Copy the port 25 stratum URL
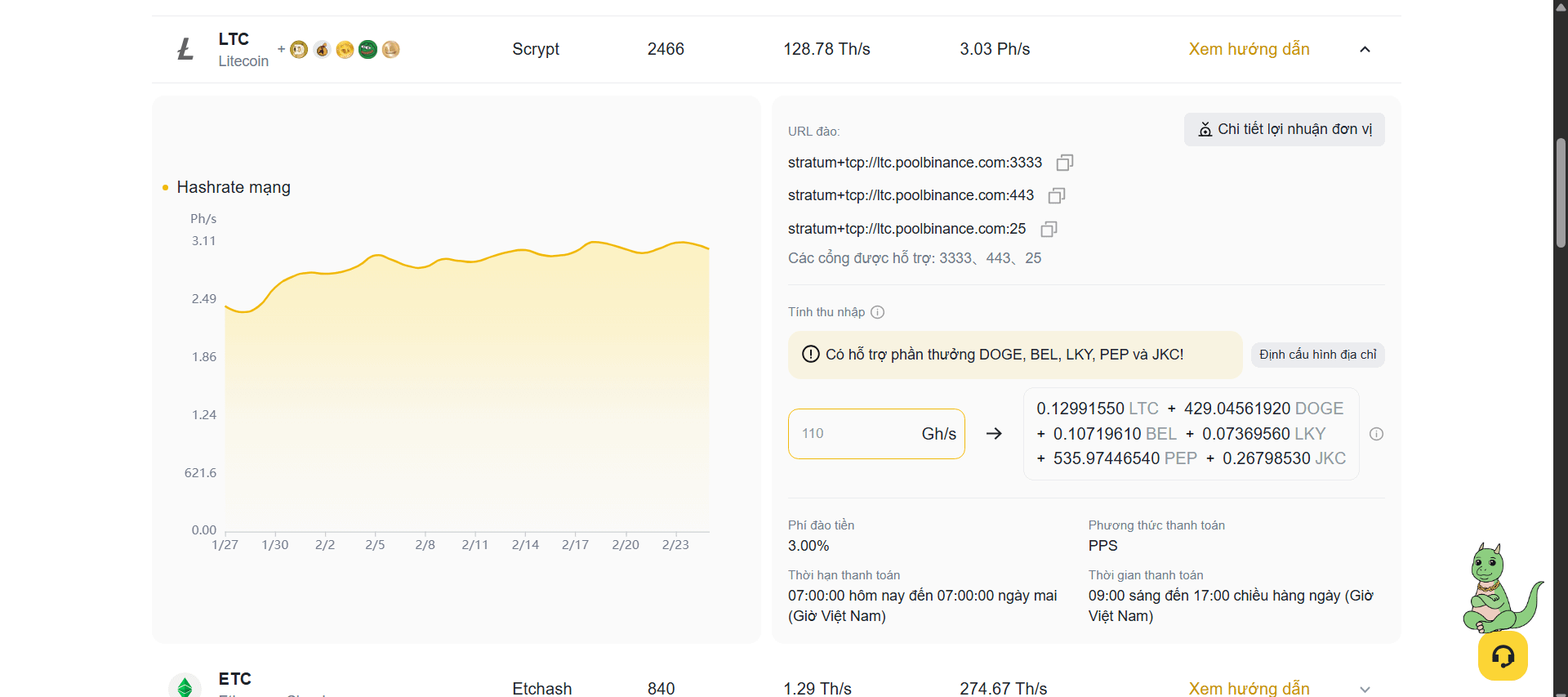The image size is (1568, 697). 1049,229
